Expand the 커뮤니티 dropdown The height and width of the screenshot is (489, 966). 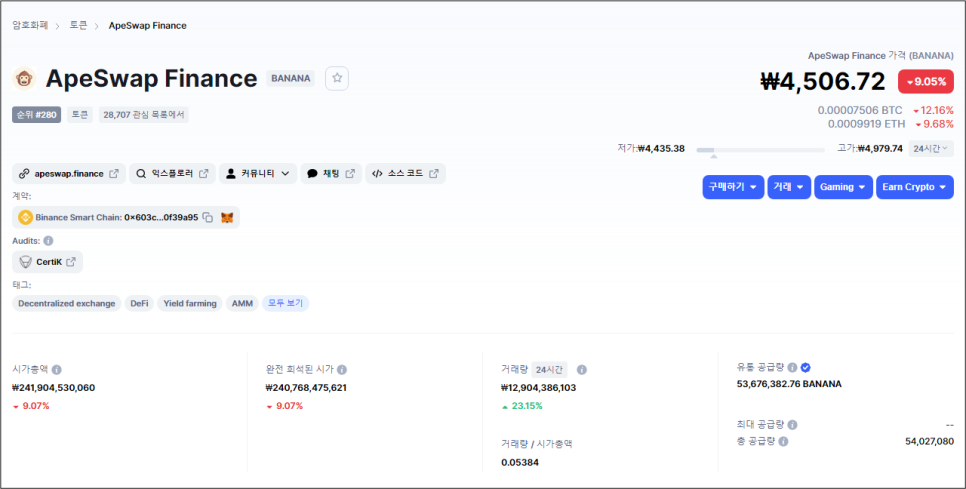point(258,174)
